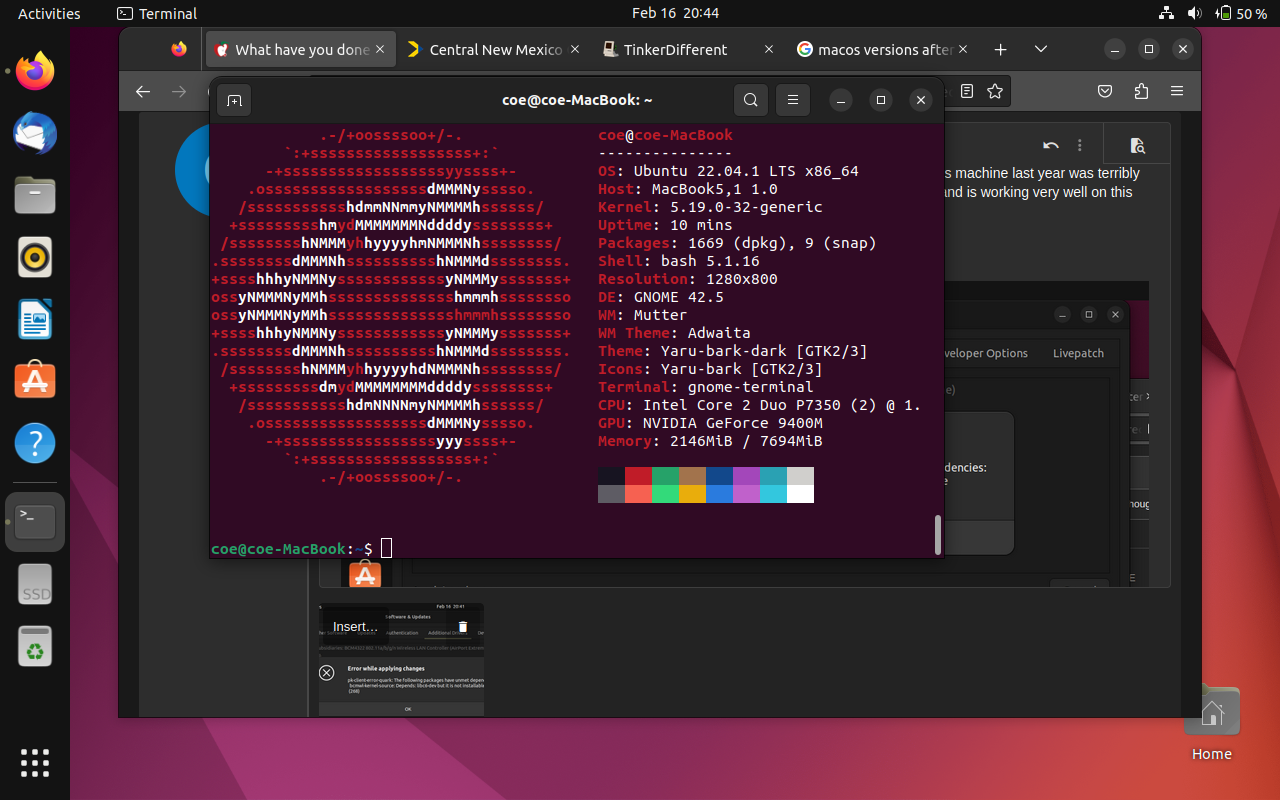Switch to the TinkerDifferent tab
This screenshot has height=800, width=1280.
point(675,49)
